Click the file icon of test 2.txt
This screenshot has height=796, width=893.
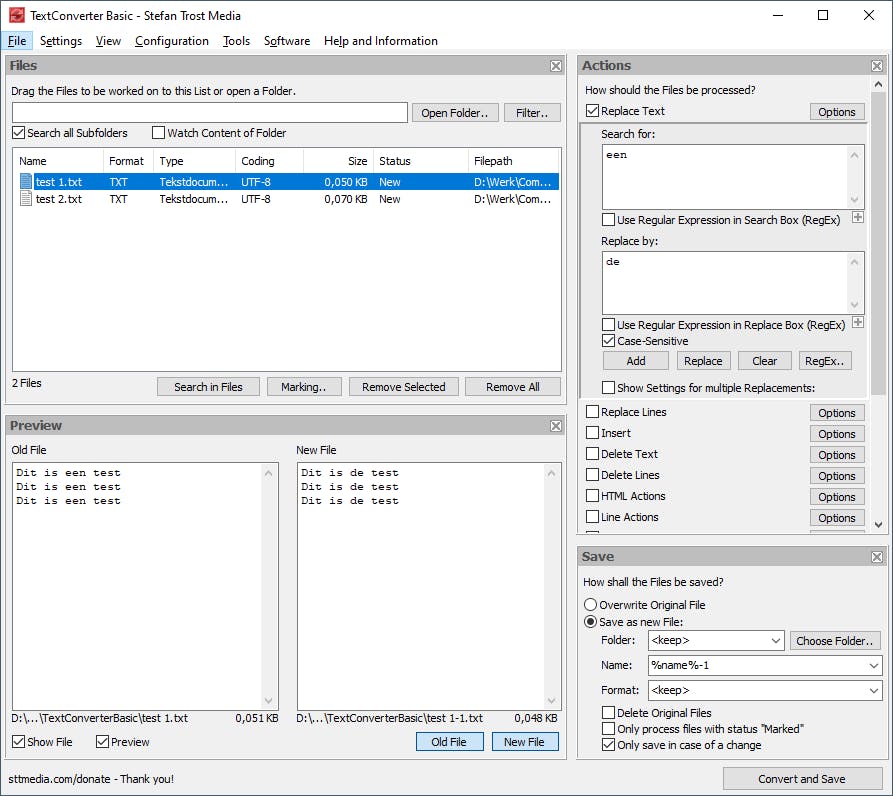(x=26, y=199)
